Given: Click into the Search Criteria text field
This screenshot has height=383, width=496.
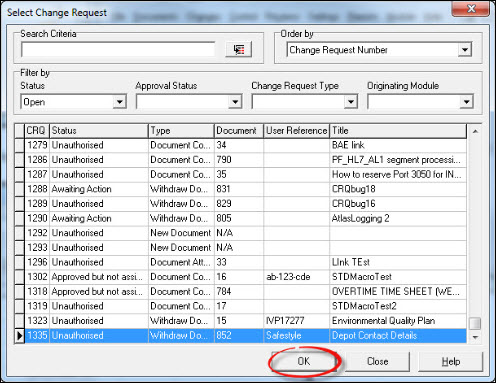Looking at the screenshot, I should pos(118,49).
